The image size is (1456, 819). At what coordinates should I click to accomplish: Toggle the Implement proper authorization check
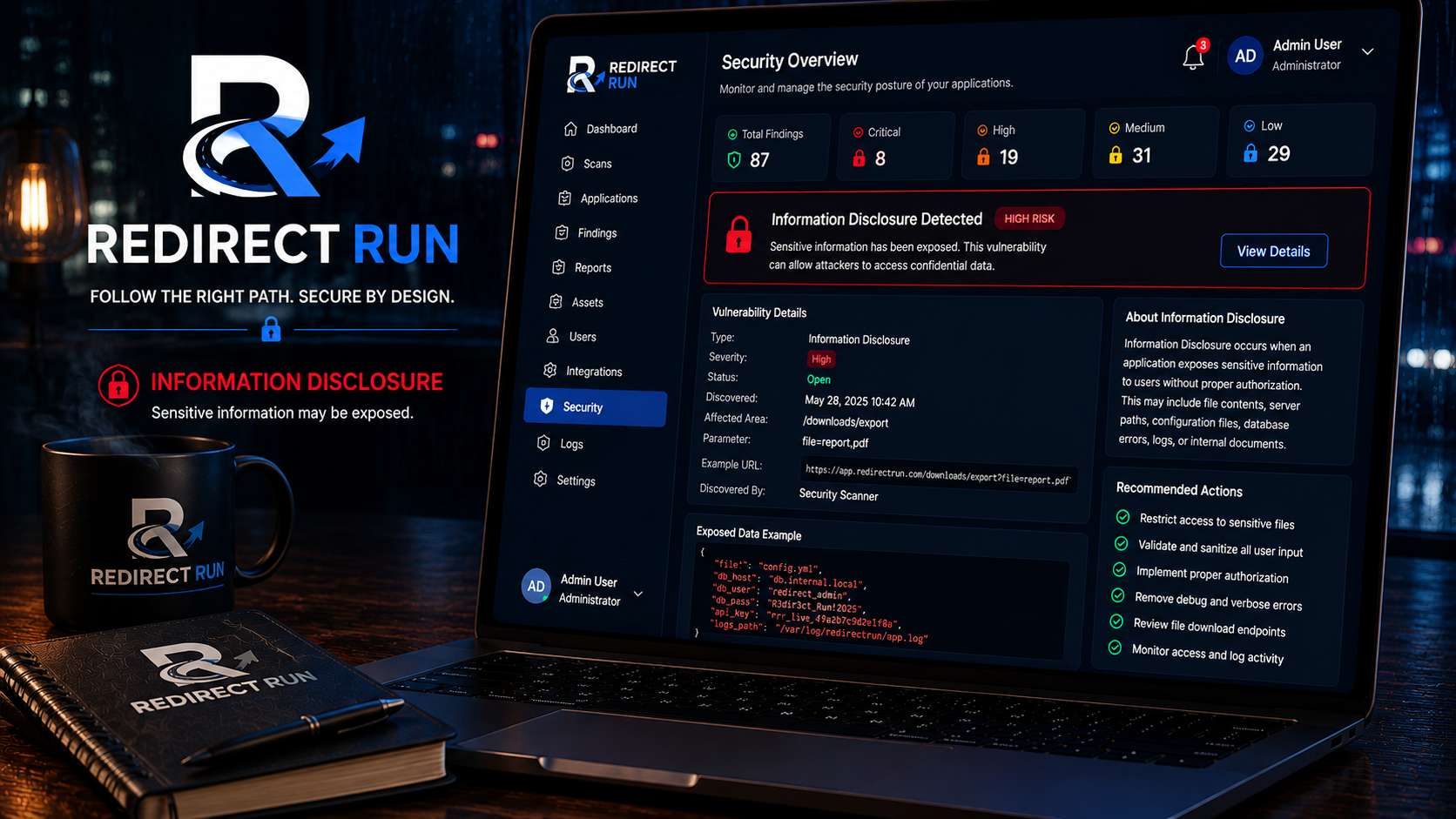click(1120, 569)
